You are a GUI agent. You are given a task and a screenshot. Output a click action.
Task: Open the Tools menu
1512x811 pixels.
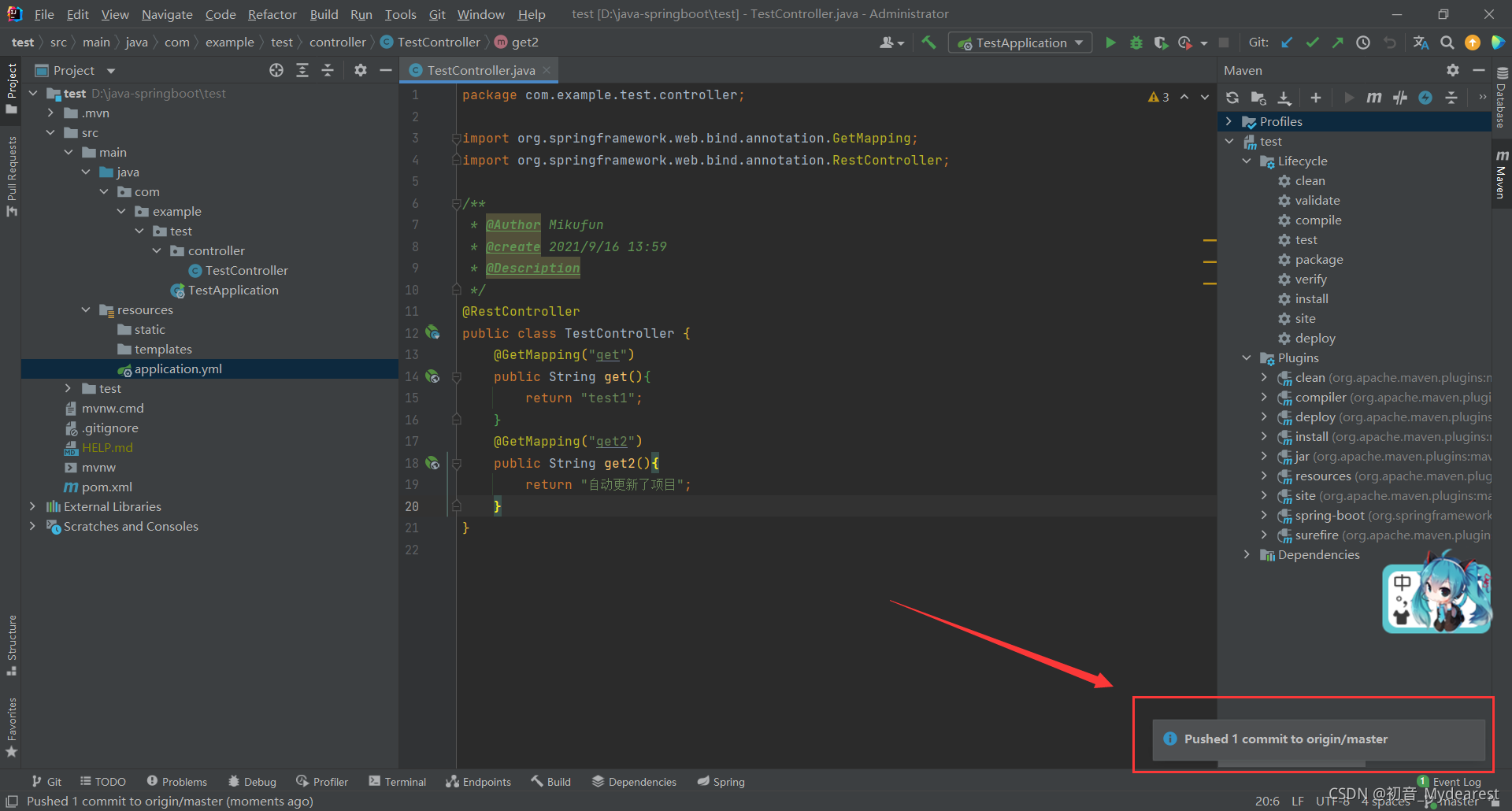(400, 14)
